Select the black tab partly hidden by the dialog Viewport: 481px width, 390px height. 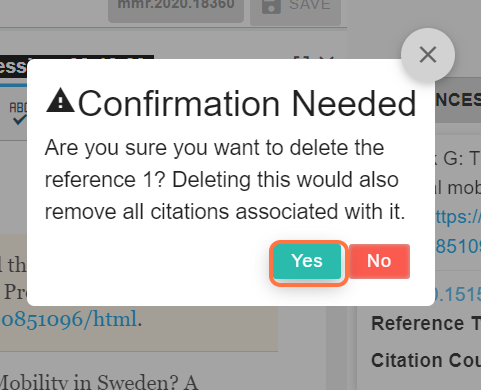click(13, 67)
